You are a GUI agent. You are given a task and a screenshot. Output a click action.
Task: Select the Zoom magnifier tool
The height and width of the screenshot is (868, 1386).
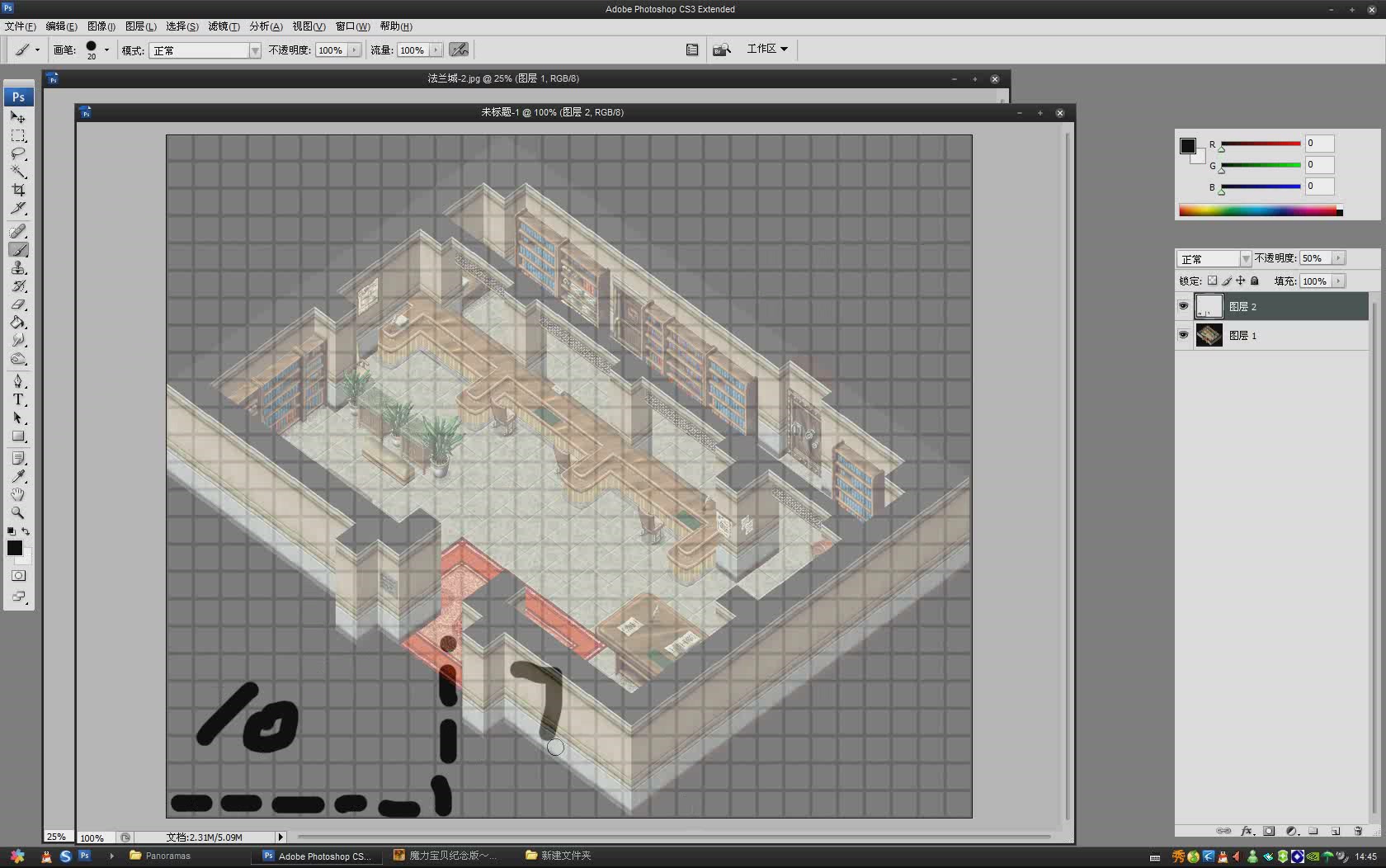[18, 512]
